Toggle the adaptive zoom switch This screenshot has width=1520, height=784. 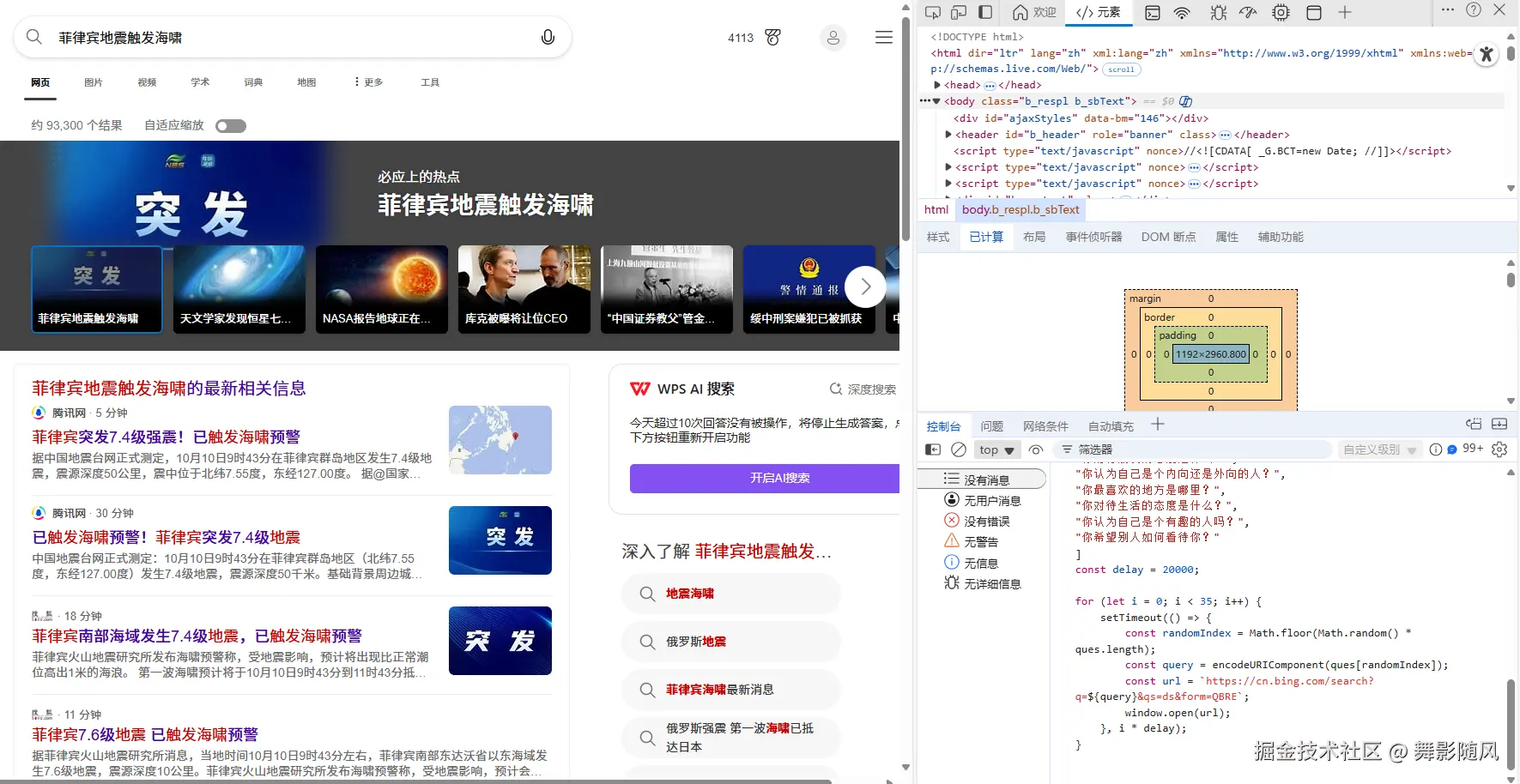[231, 126]
